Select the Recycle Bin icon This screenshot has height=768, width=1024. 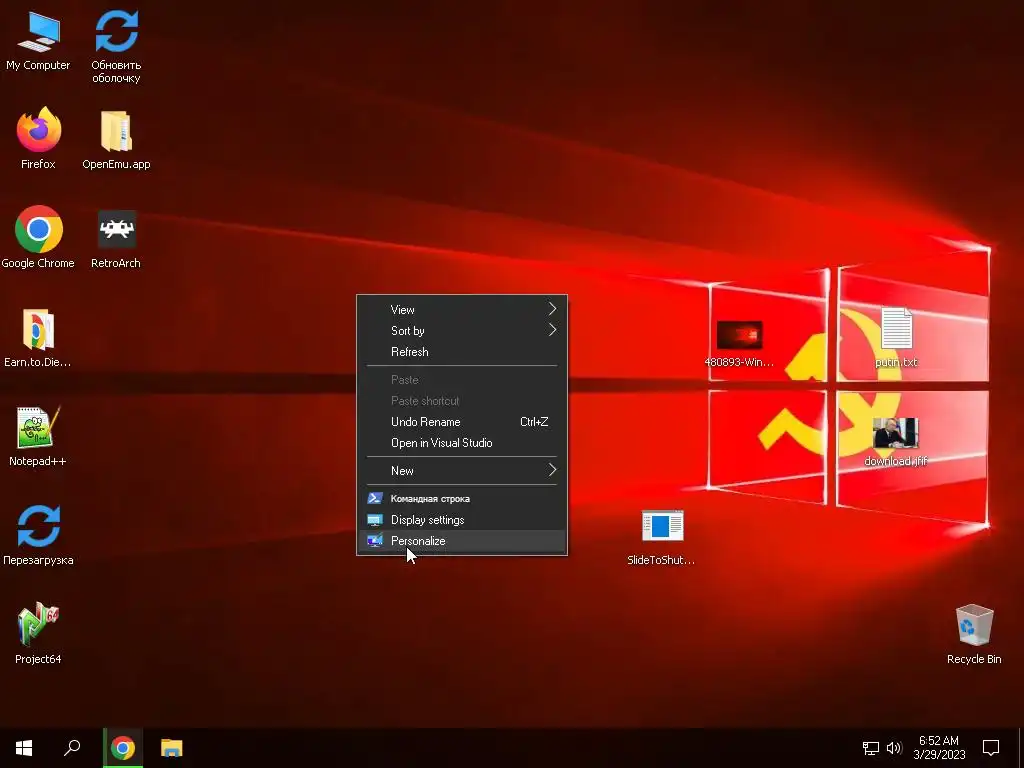click(974, 634)
